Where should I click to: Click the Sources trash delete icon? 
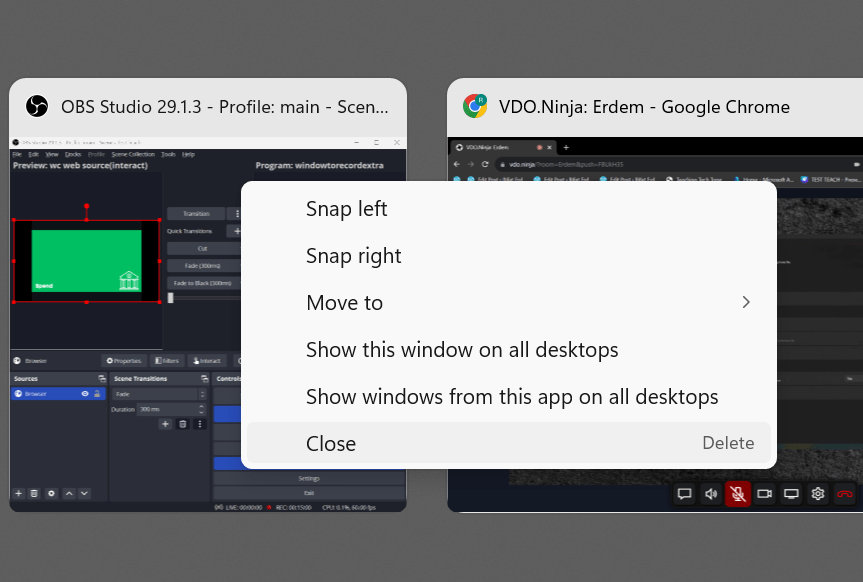[x=34, y=493]
